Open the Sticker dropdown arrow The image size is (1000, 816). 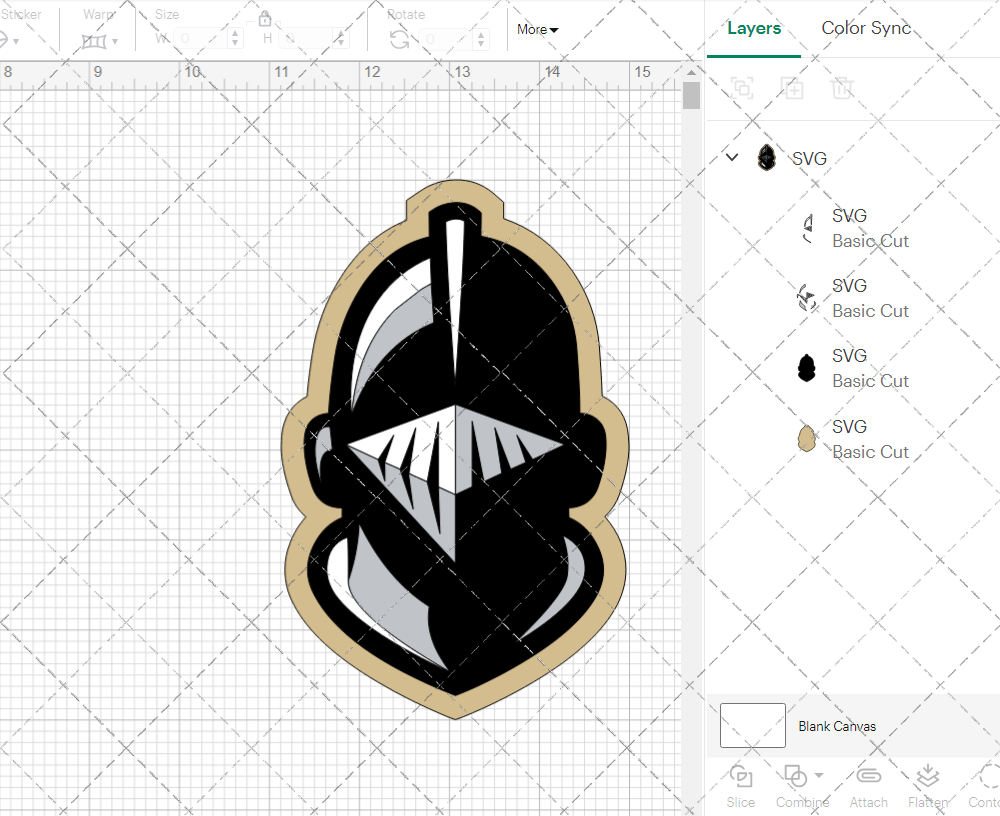pyautogui.click(x=16, y=41)
